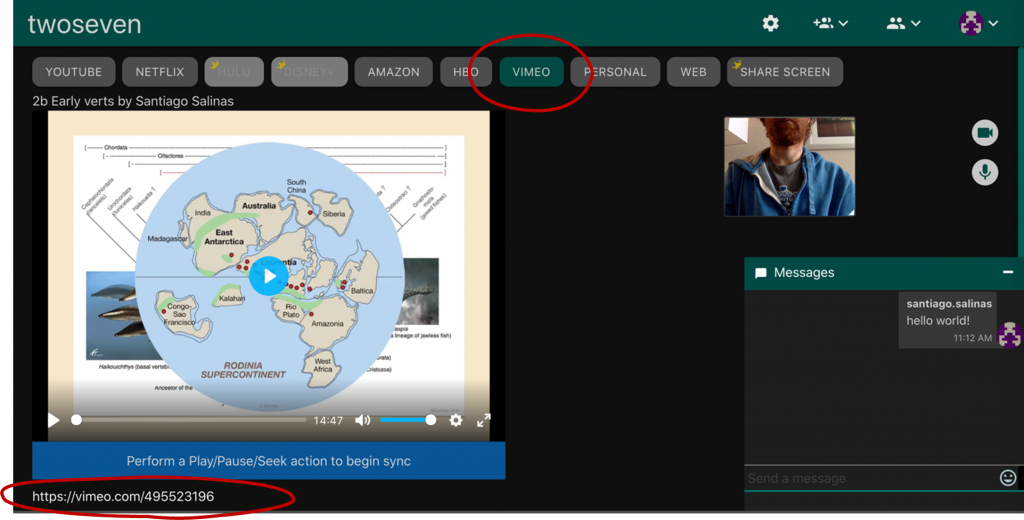
Task: Toggle the webcam camera button
Action: click(985, 133)
